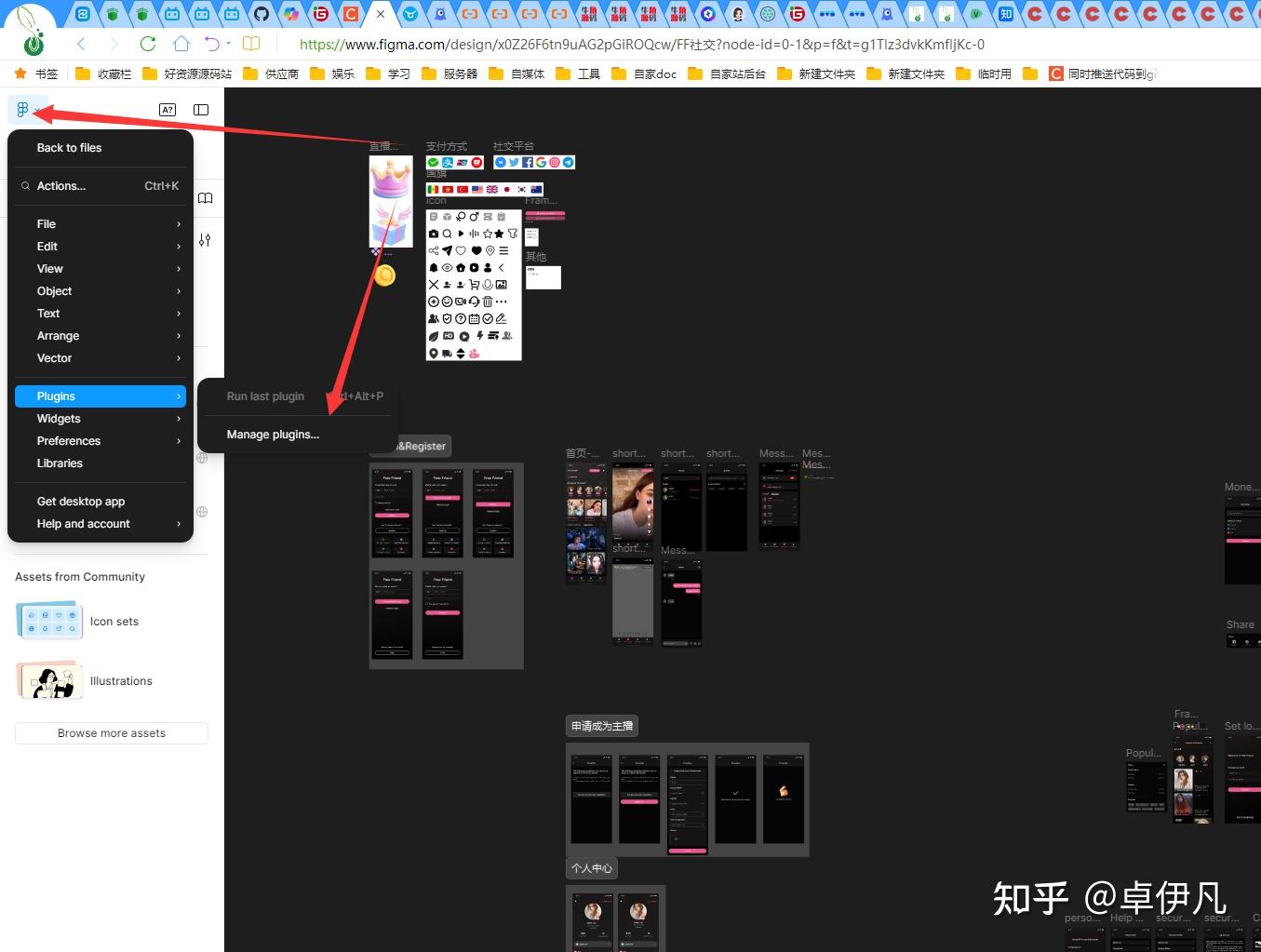This screenshot has width=1261, height=952.
Task: Click the browser back arrow
Action: point(81,44)
